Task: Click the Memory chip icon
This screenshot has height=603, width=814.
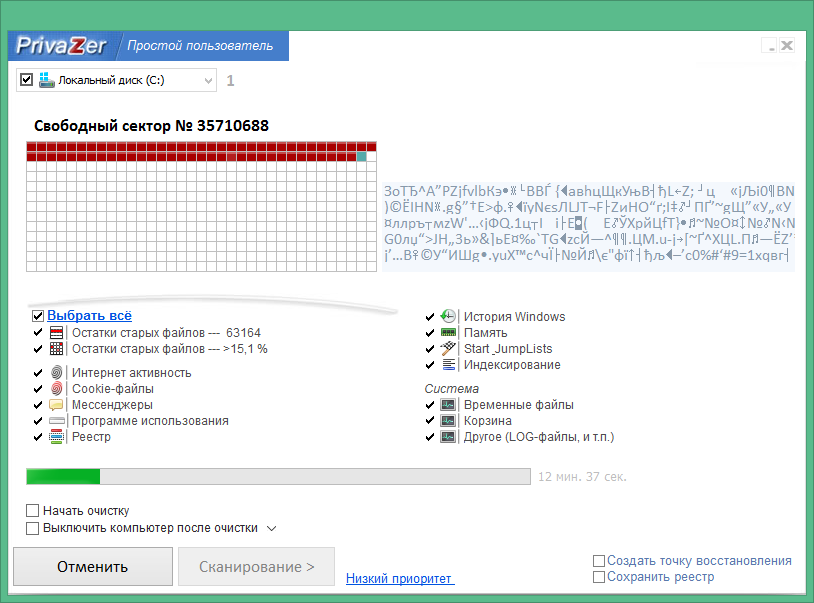Action: coord(448,333)
